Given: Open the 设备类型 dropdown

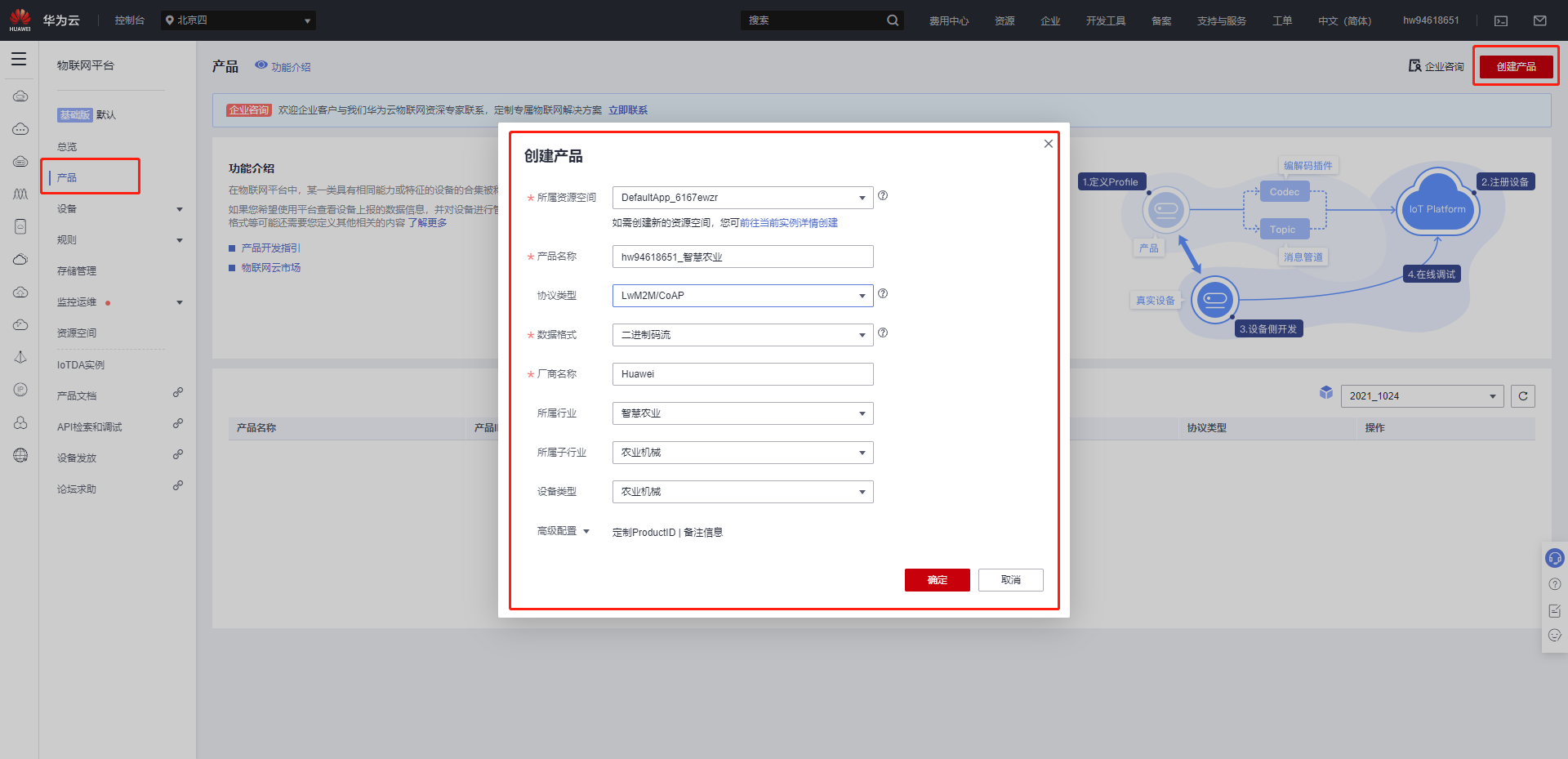Looking at the screenshot, I should (x=743, y=492).
